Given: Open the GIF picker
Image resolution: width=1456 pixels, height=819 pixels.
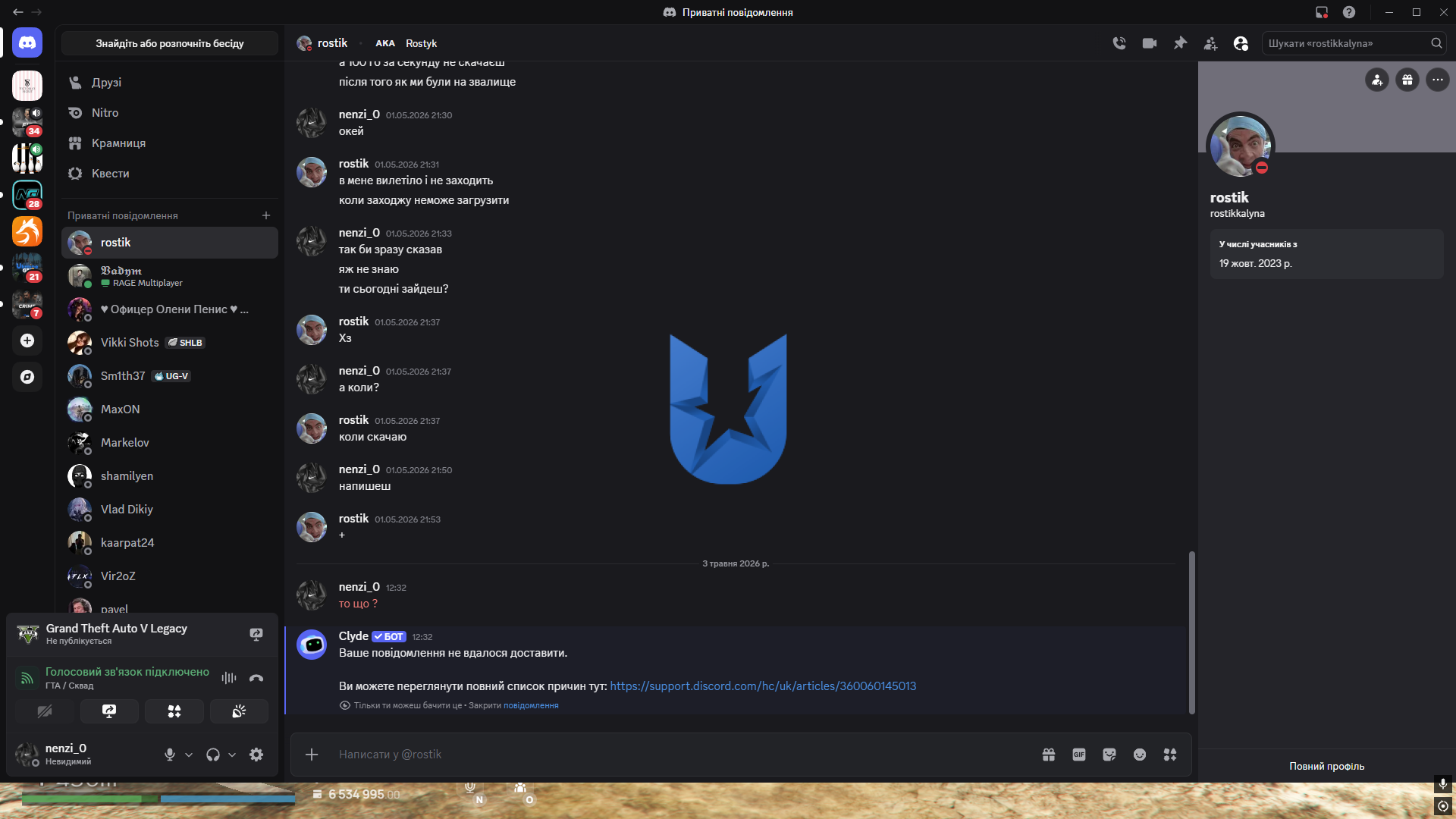Looking at the screenshot, I should pos(1079,755).
